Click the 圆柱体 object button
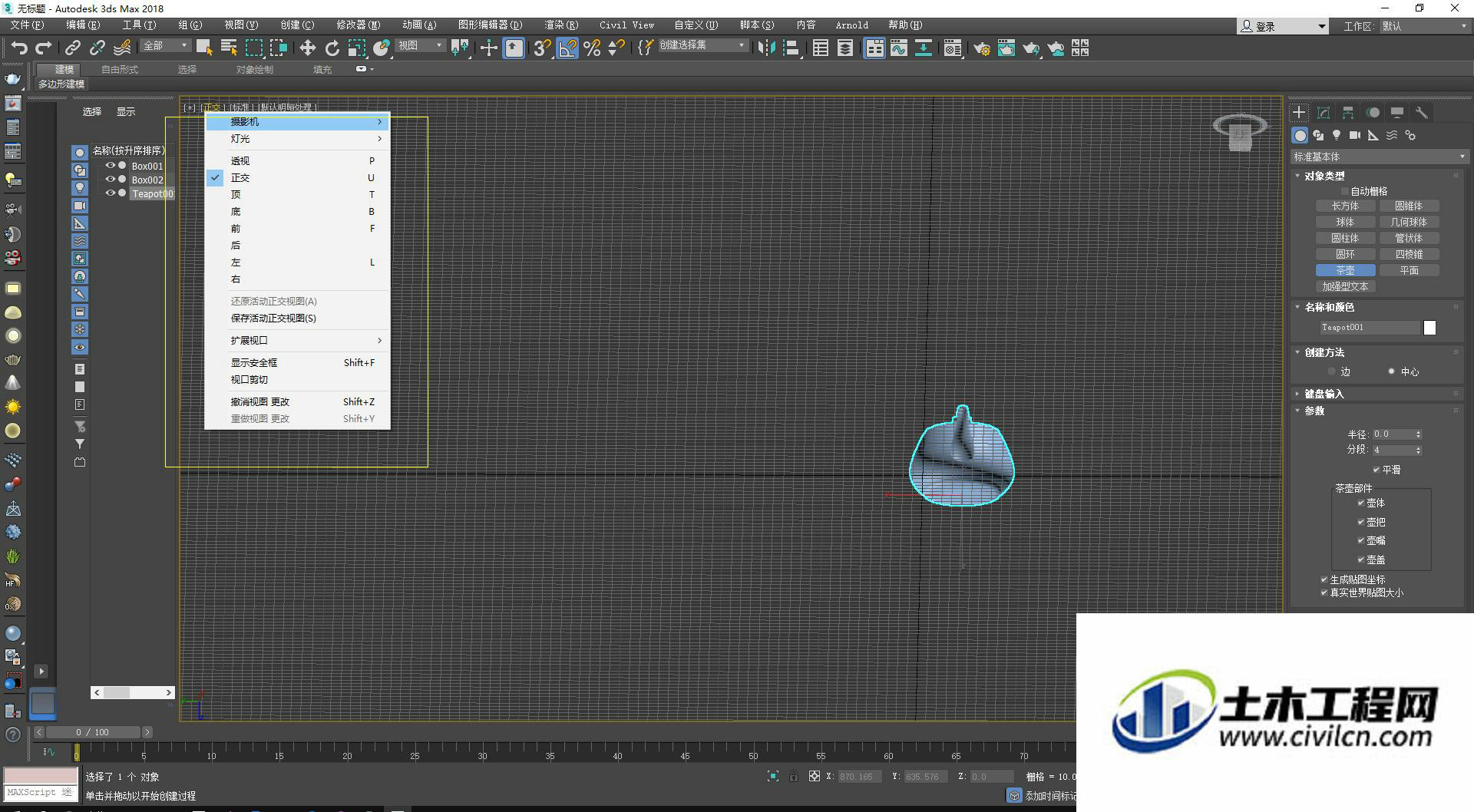The image size is (1474, 812). [1345, 238]
